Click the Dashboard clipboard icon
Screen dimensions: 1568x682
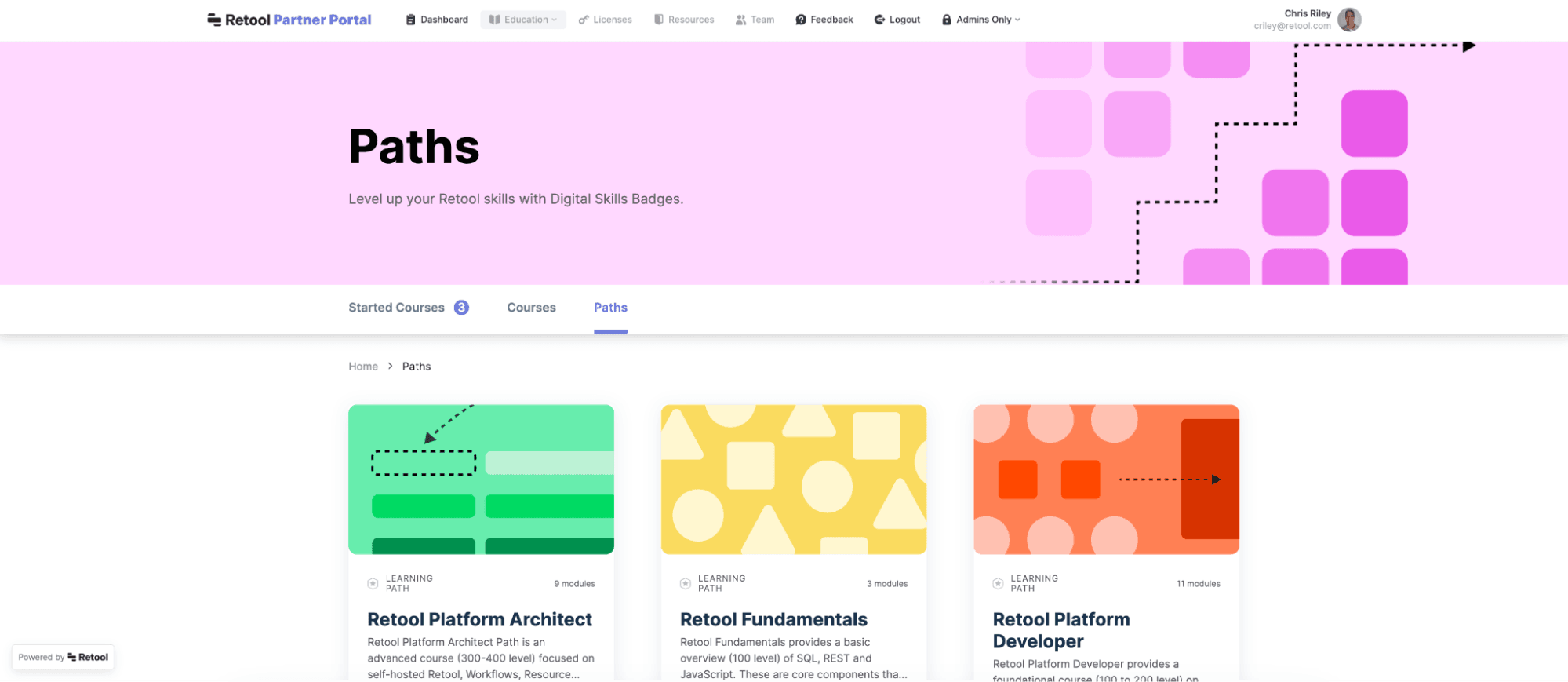pyautogui.click(x=410, y=20)
